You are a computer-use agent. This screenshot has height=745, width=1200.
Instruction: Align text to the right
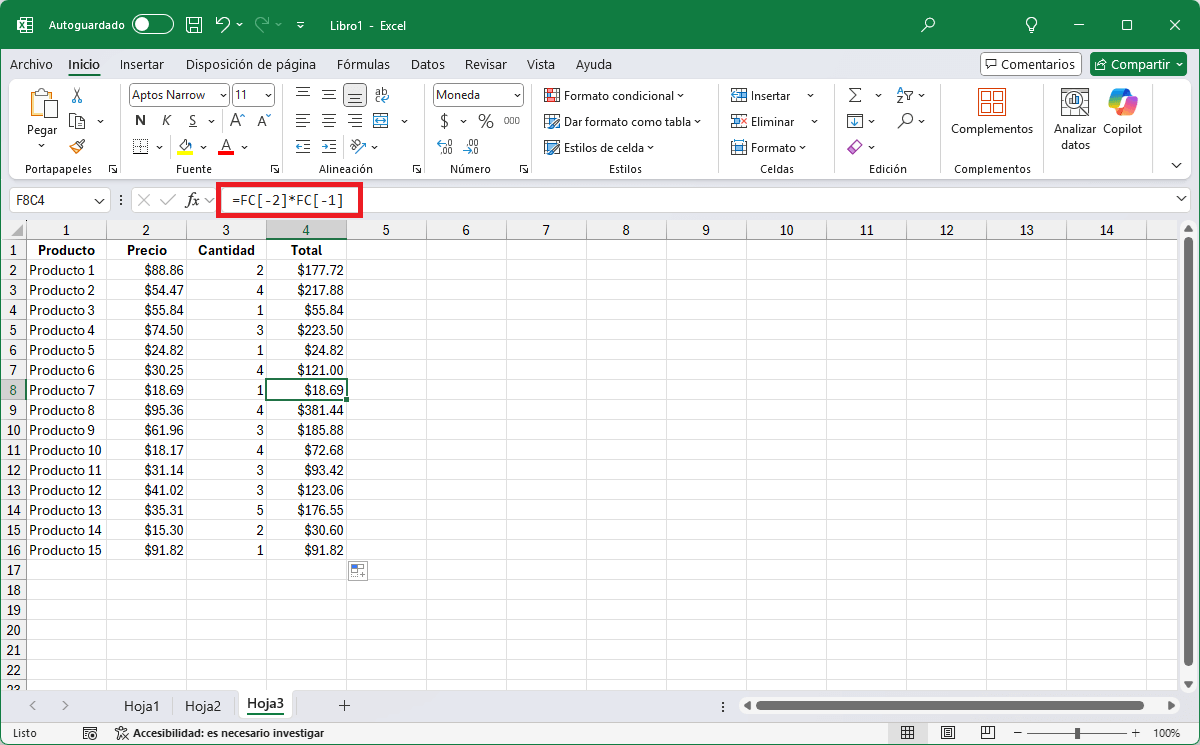355,121
